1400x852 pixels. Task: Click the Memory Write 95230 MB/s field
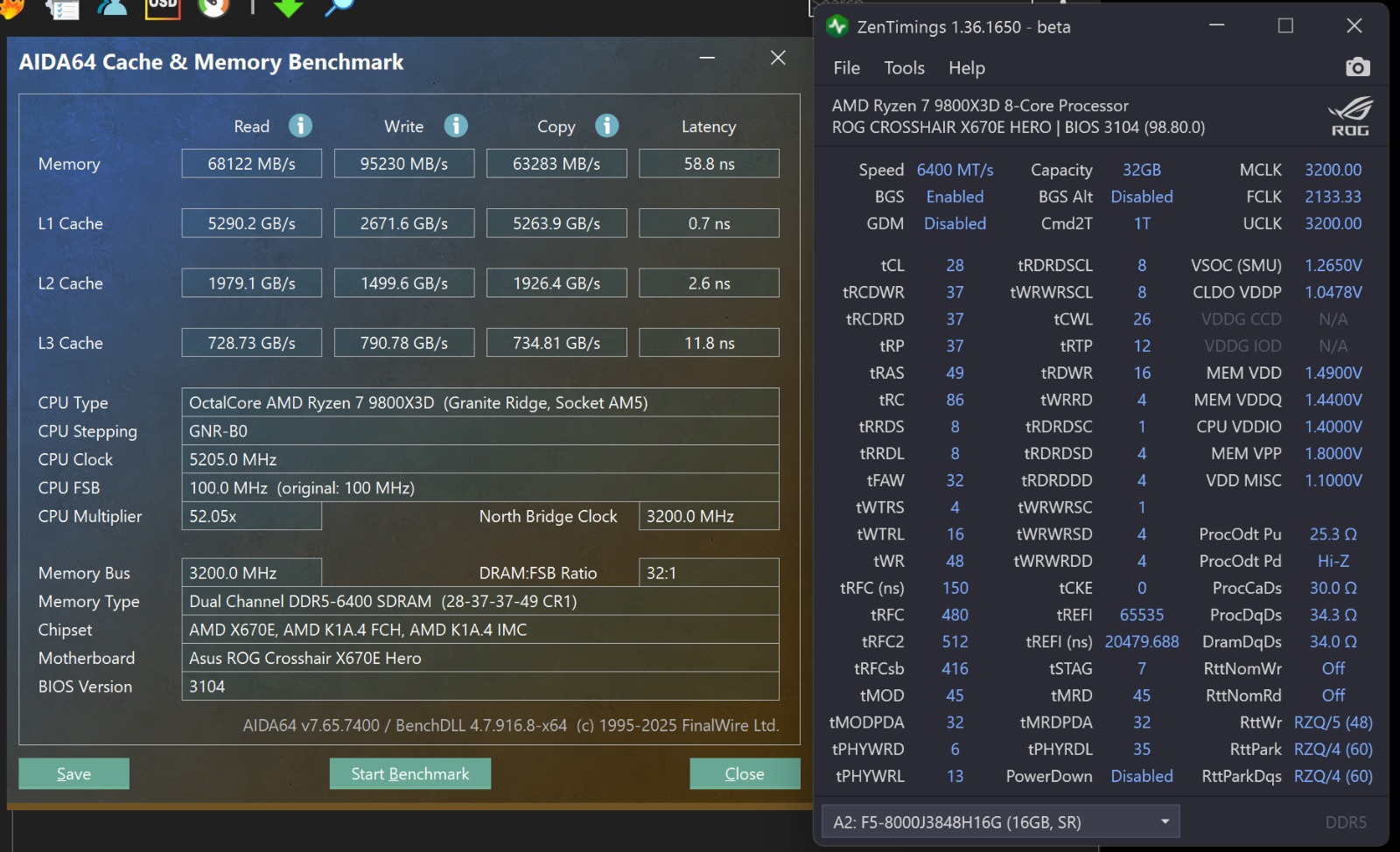pos(404,164)
